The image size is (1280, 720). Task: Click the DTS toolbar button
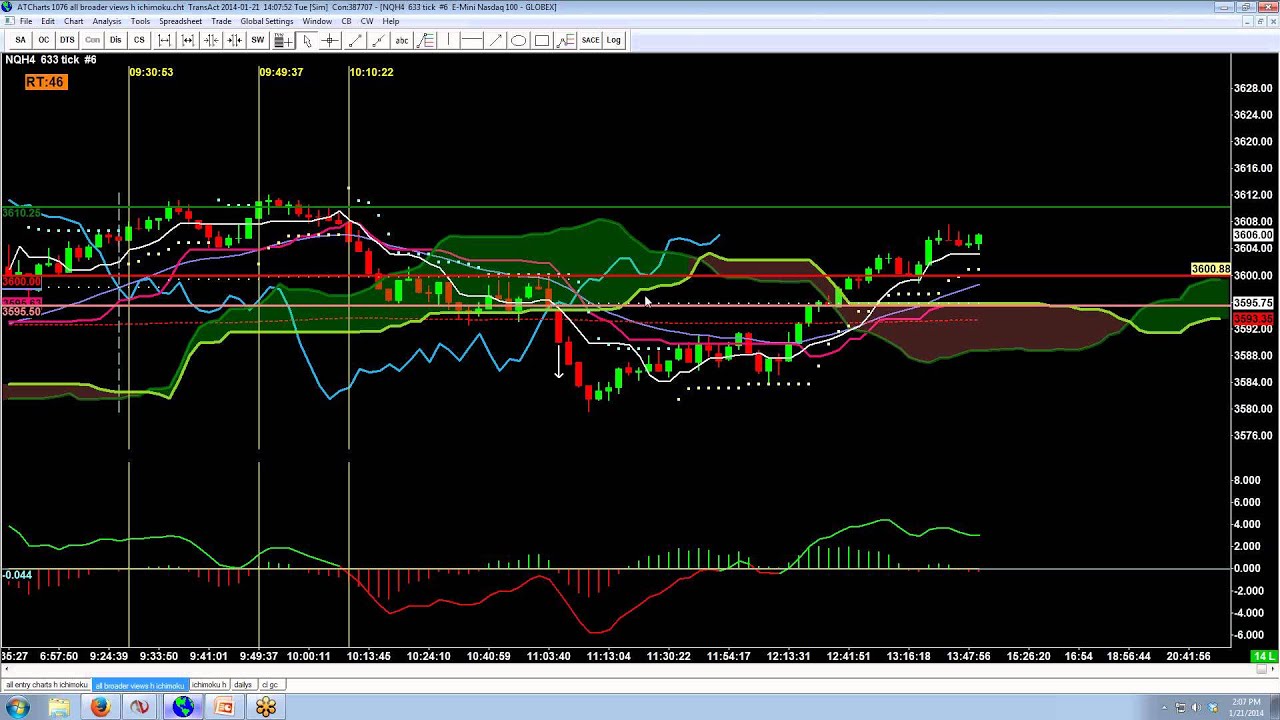pyautogui.click(x=67, y=40)
